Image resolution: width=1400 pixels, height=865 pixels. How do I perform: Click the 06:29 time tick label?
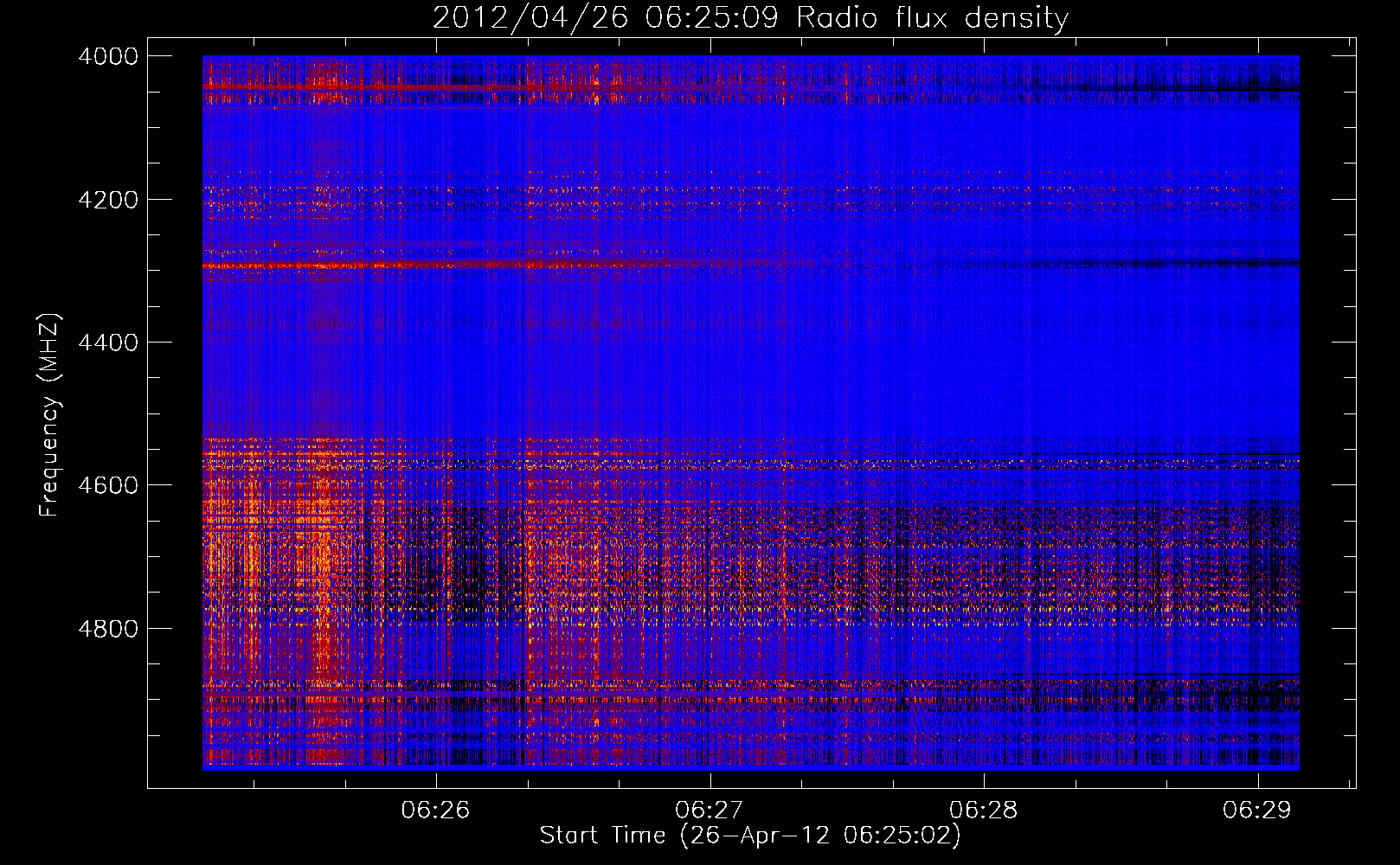click(x=1257, y=810)
